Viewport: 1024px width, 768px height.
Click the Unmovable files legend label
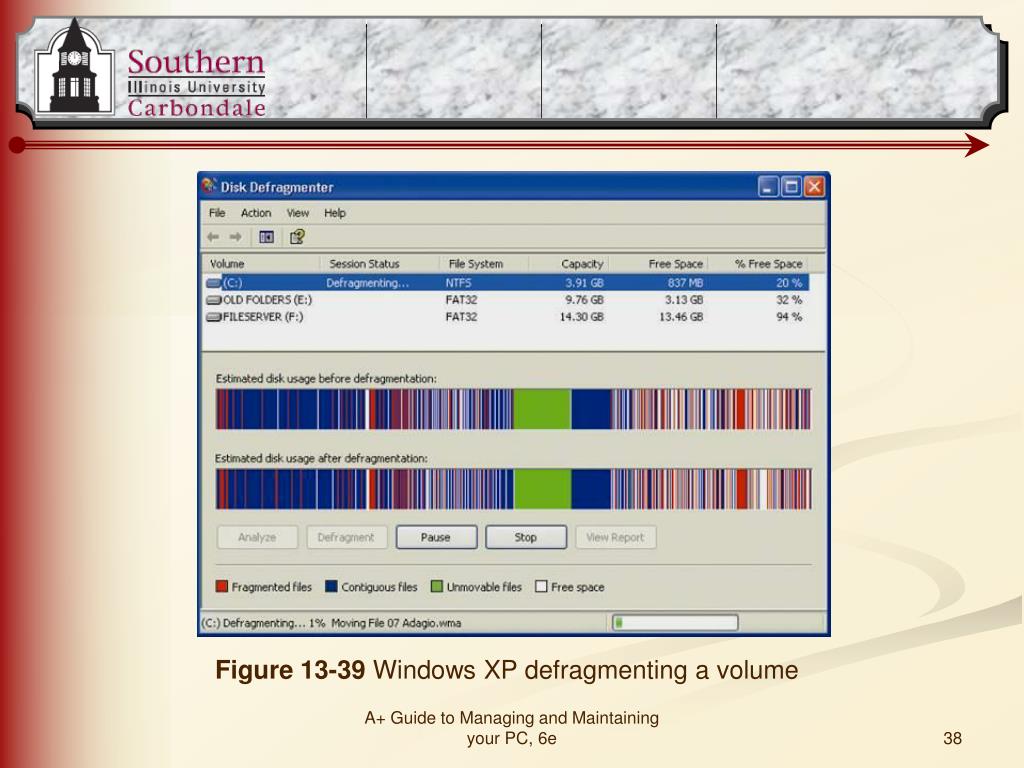(x=484, y=587)
